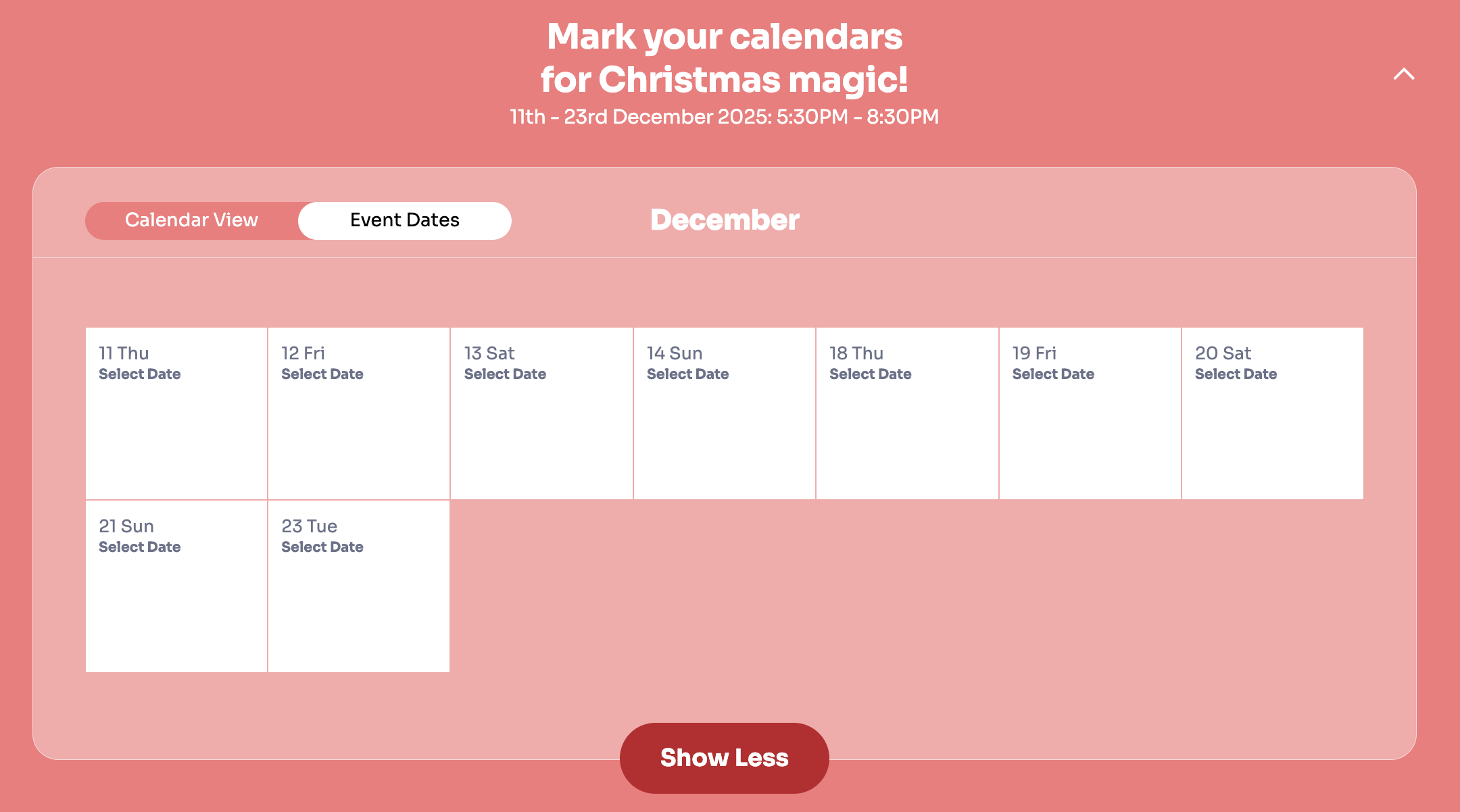Screen dimensions: 1460x812
Task: Select date 12 Fri
Action: coord(359,413)
